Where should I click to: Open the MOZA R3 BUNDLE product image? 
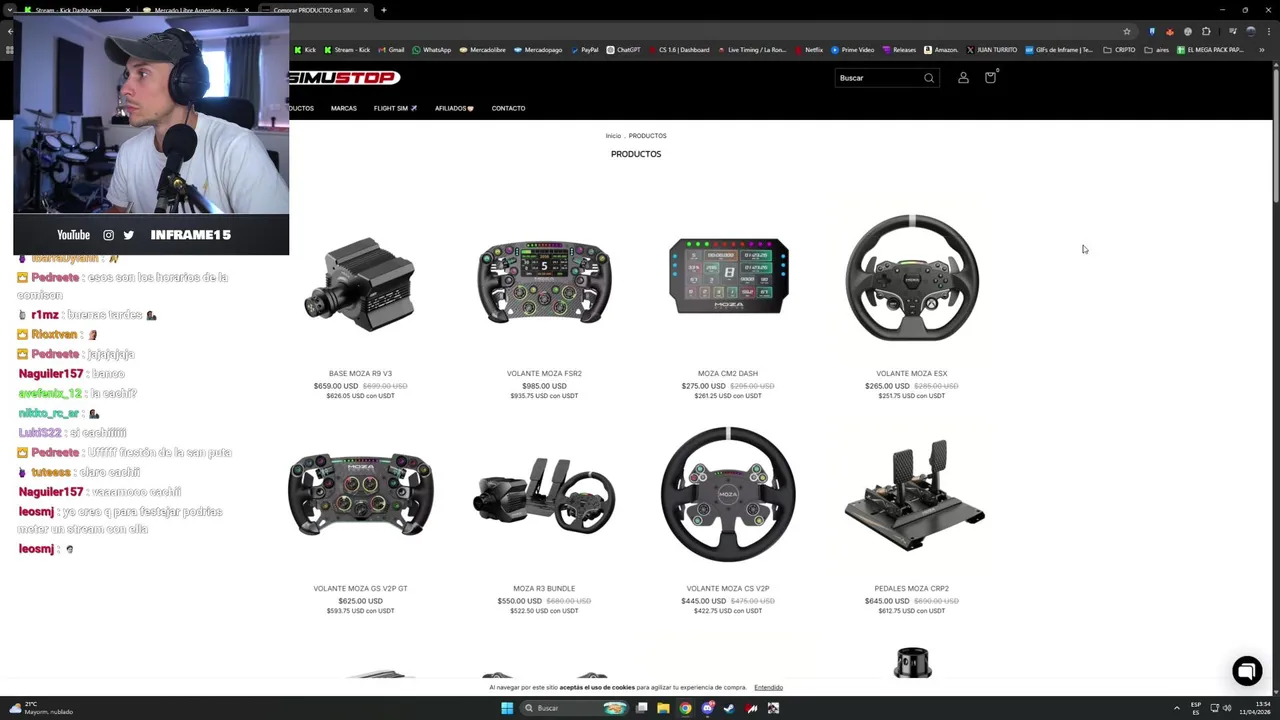pyautogui.click(x=544, y=496)
